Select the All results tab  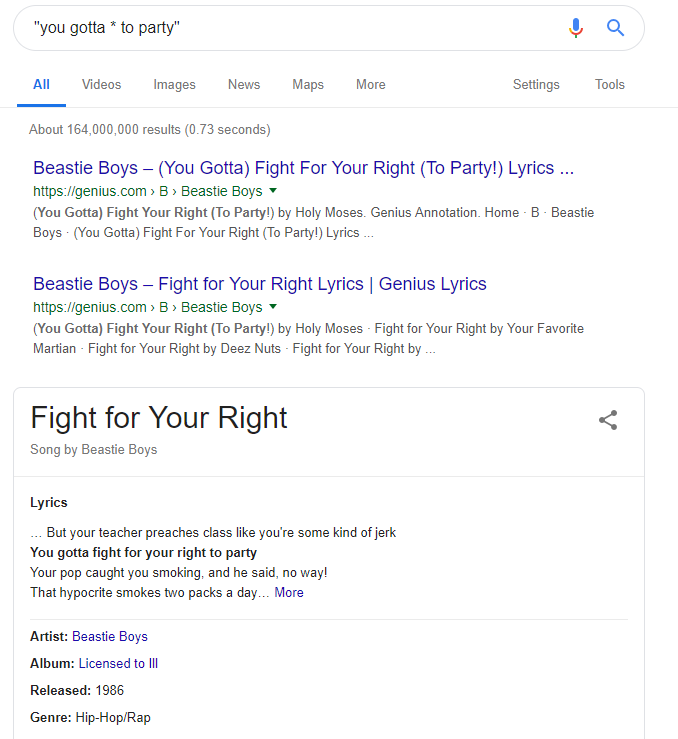[x=41, y=85]
